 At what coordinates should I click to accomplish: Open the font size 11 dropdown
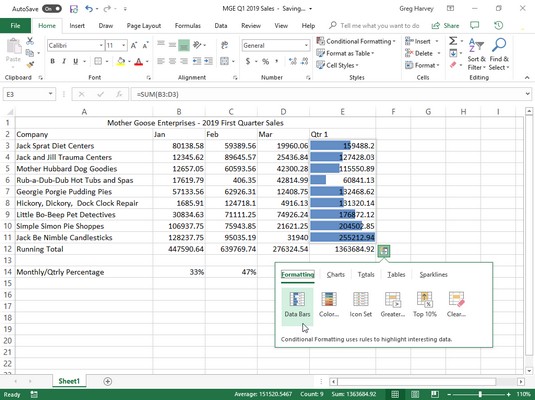(124, 45)
